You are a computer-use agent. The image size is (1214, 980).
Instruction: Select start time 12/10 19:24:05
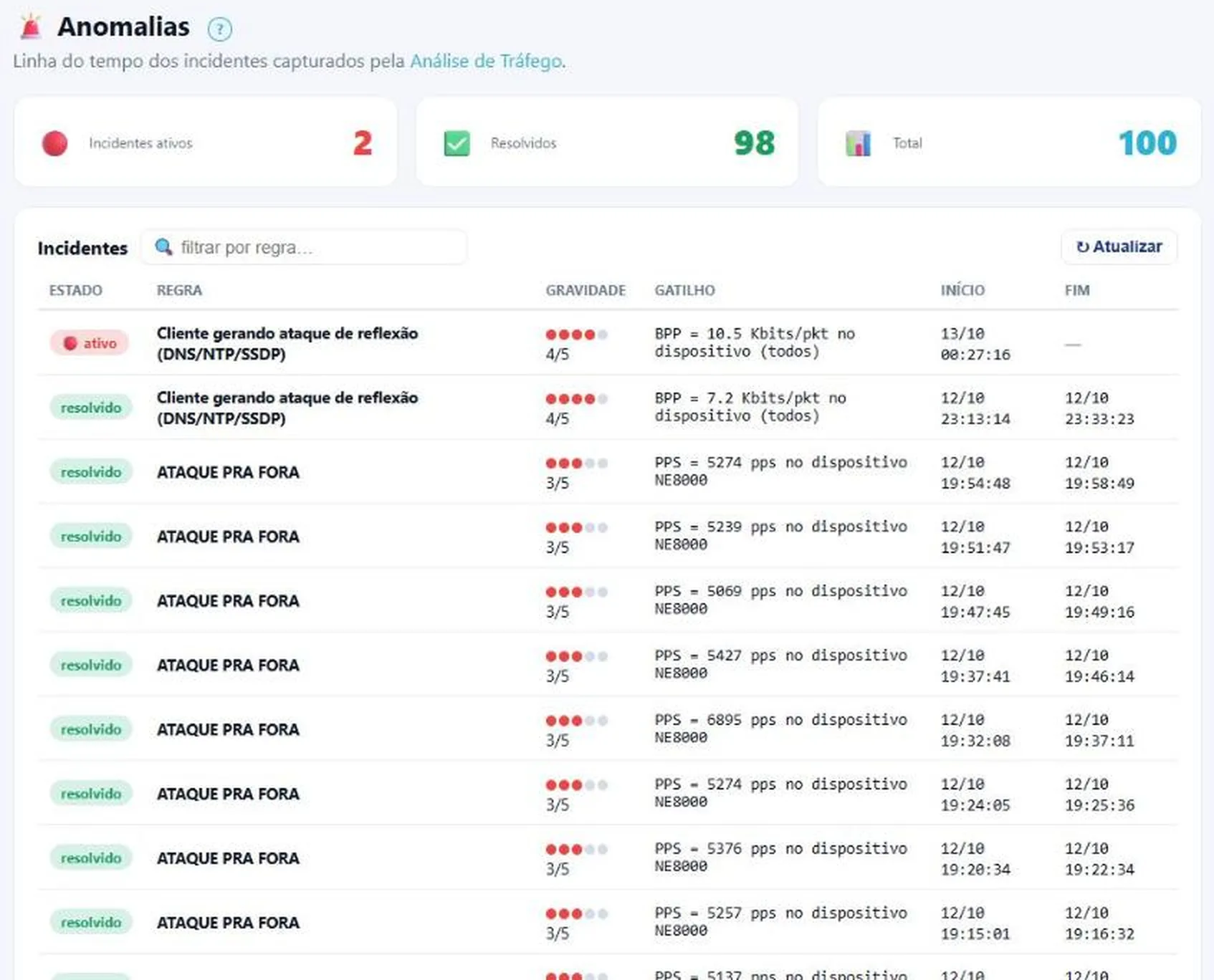(975, 794)
